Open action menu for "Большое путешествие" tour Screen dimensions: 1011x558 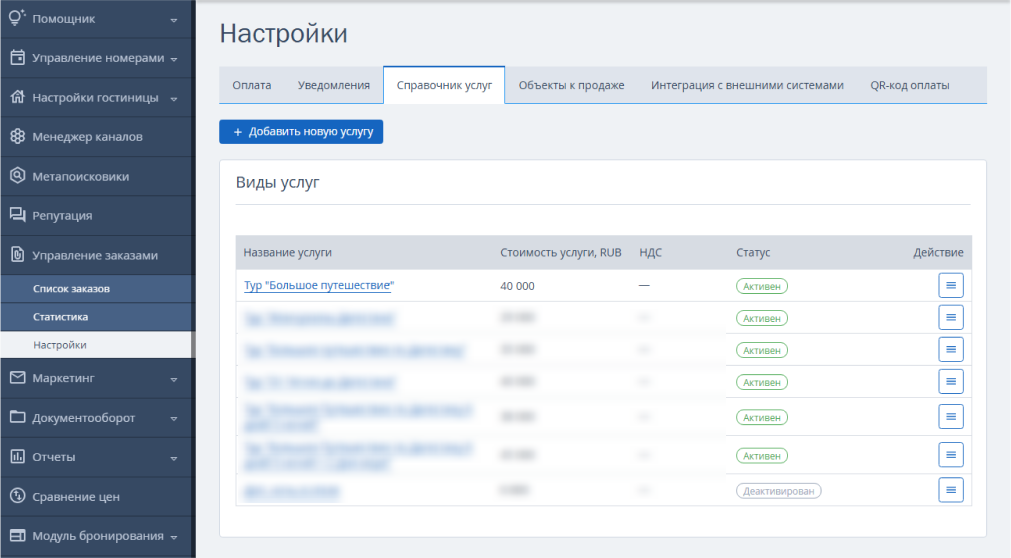950,285
